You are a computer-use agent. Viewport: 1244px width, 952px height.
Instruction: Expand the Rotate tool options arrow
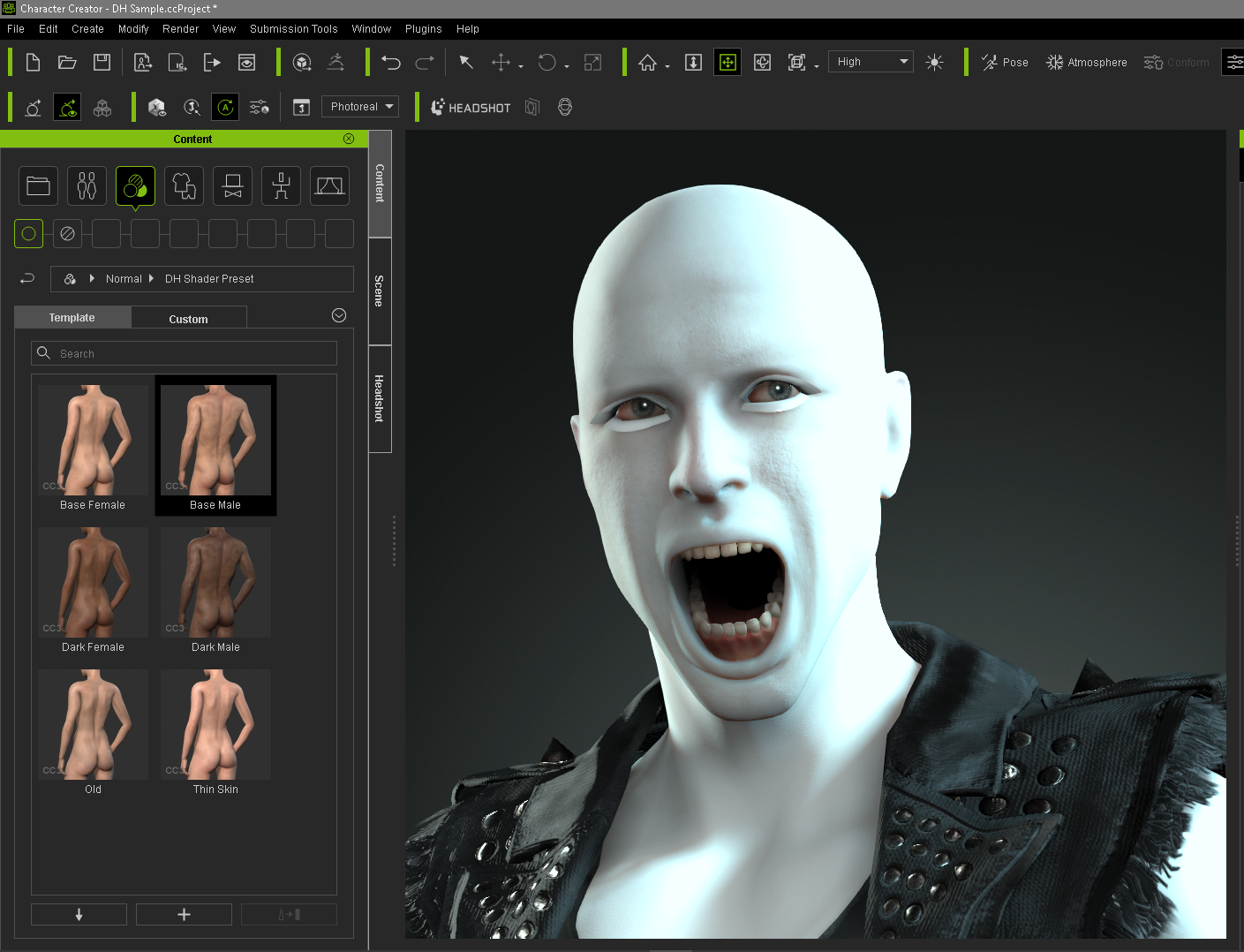566,66
